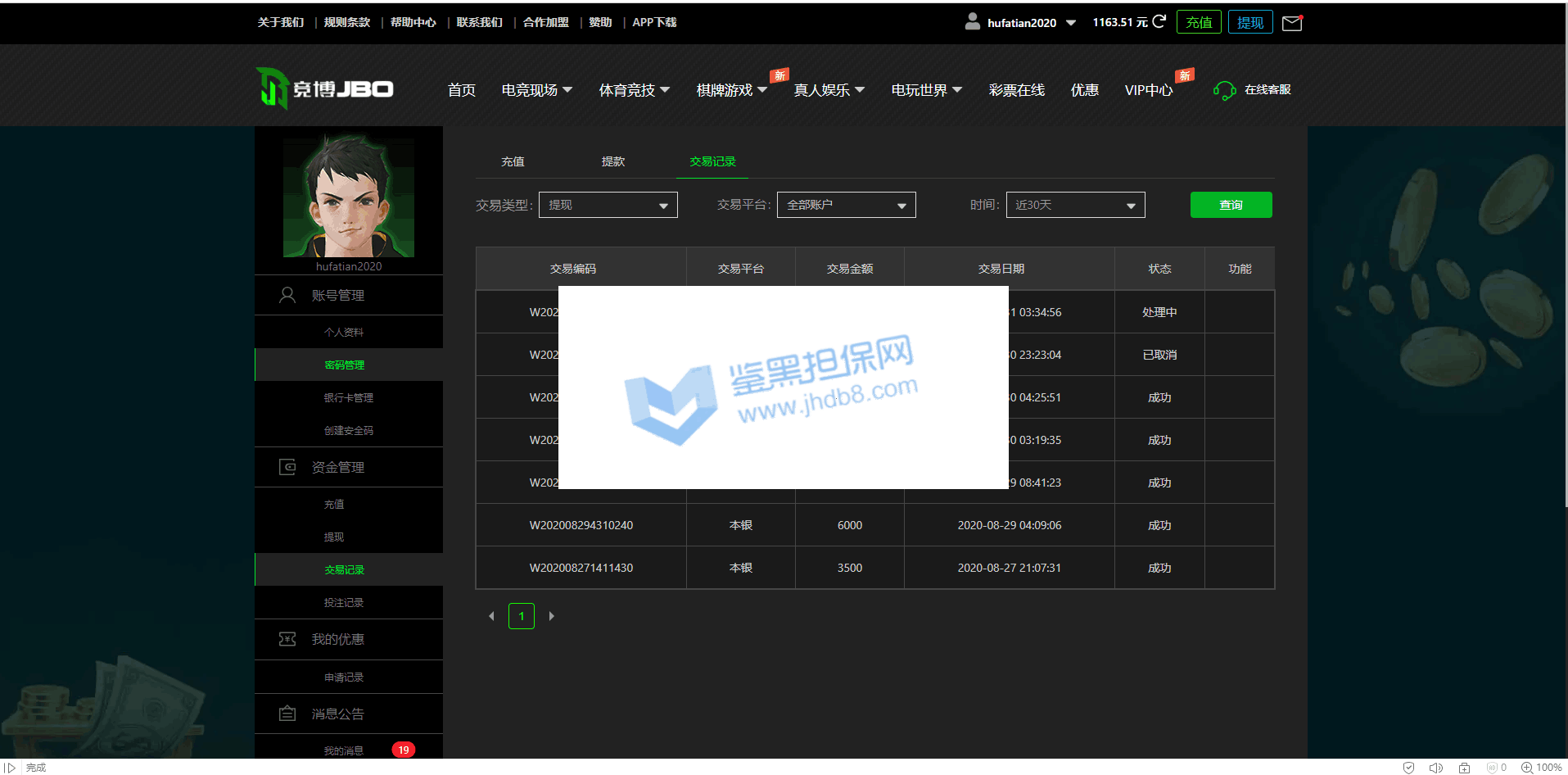Open 银行卡管理 in the sidebar
The image size is (1568, 775).
tap(348, 397)
